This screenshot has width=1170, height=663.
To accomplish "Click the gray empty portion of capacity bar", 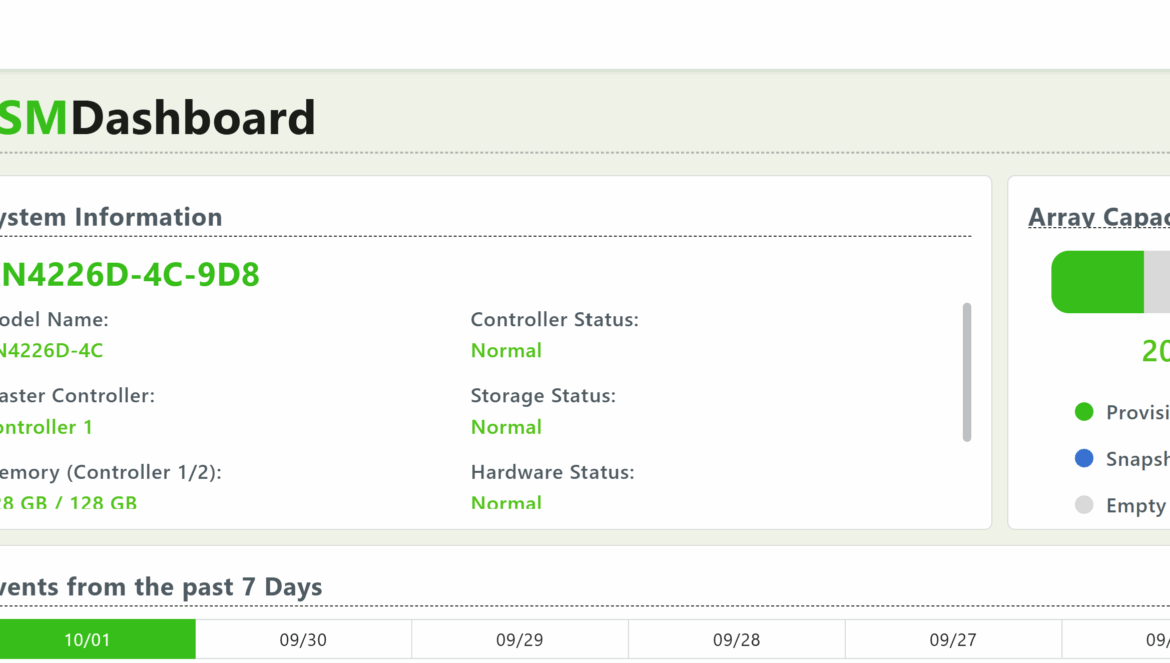I will (1157, 282).
